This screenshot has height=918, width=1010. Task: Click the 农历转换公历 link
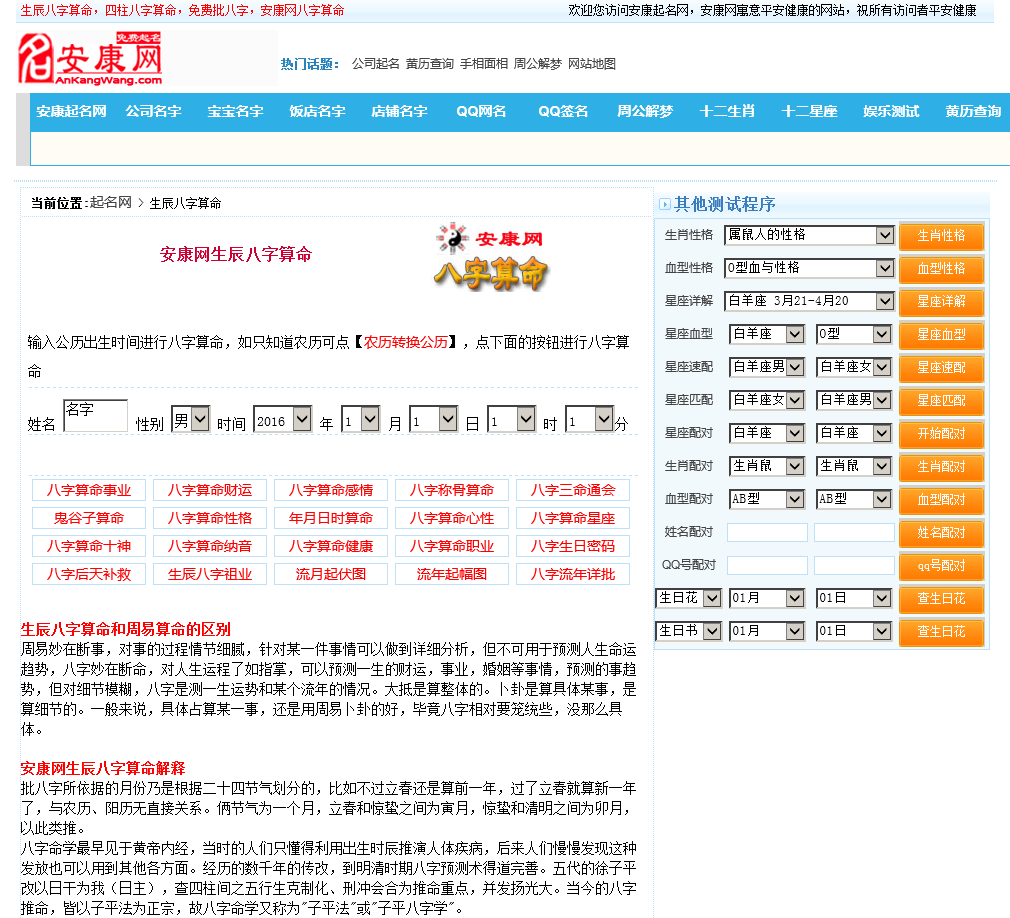point(406,342)
